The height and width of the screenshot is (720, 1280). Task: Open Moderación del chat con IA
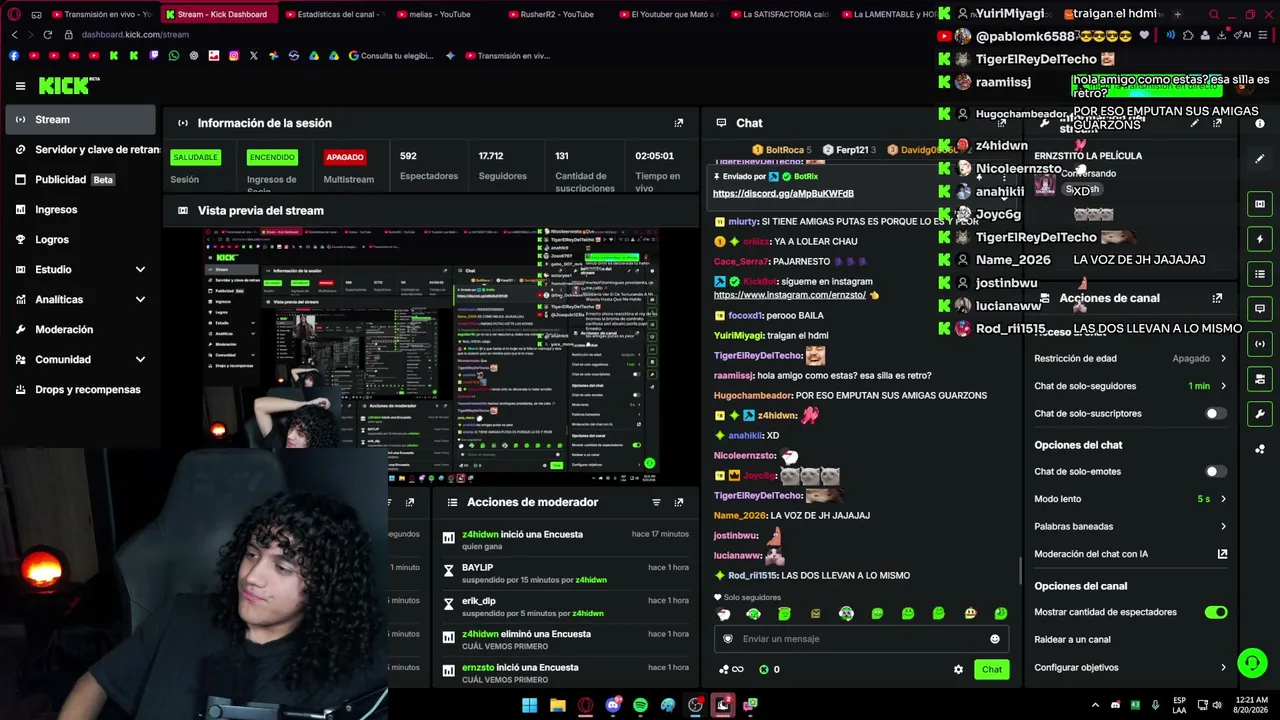pos(1130,554)
